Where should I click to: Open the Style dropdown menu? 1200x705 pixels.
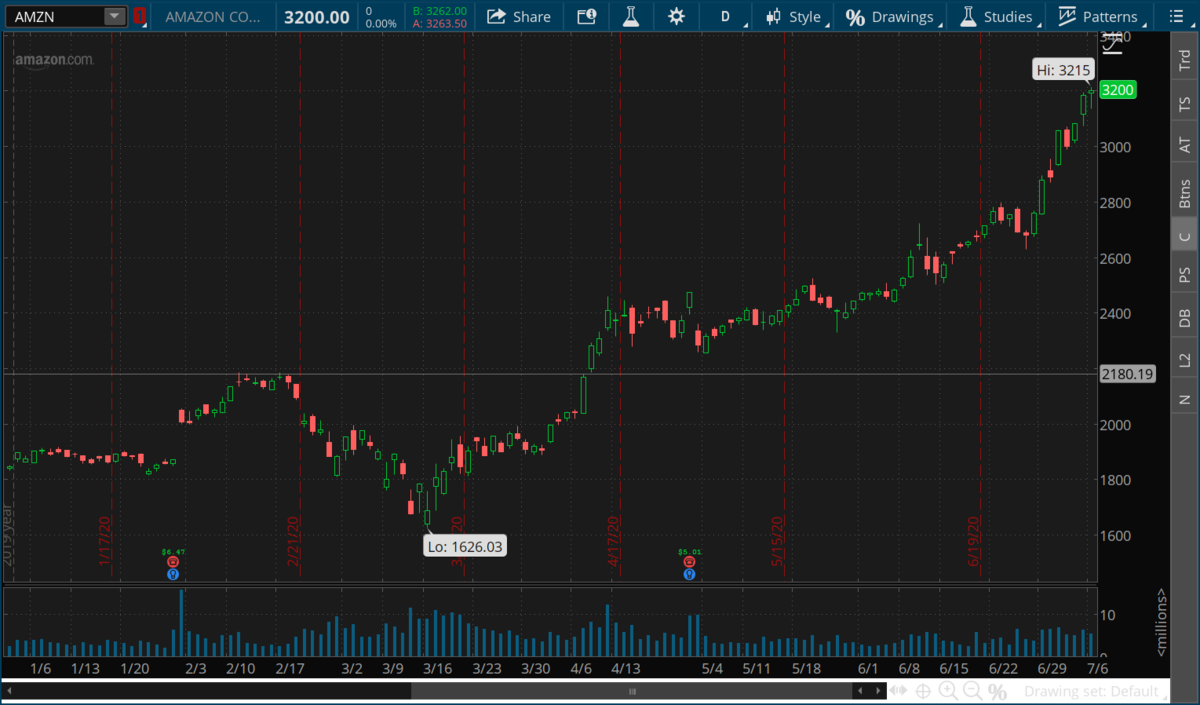click(799, 16)
